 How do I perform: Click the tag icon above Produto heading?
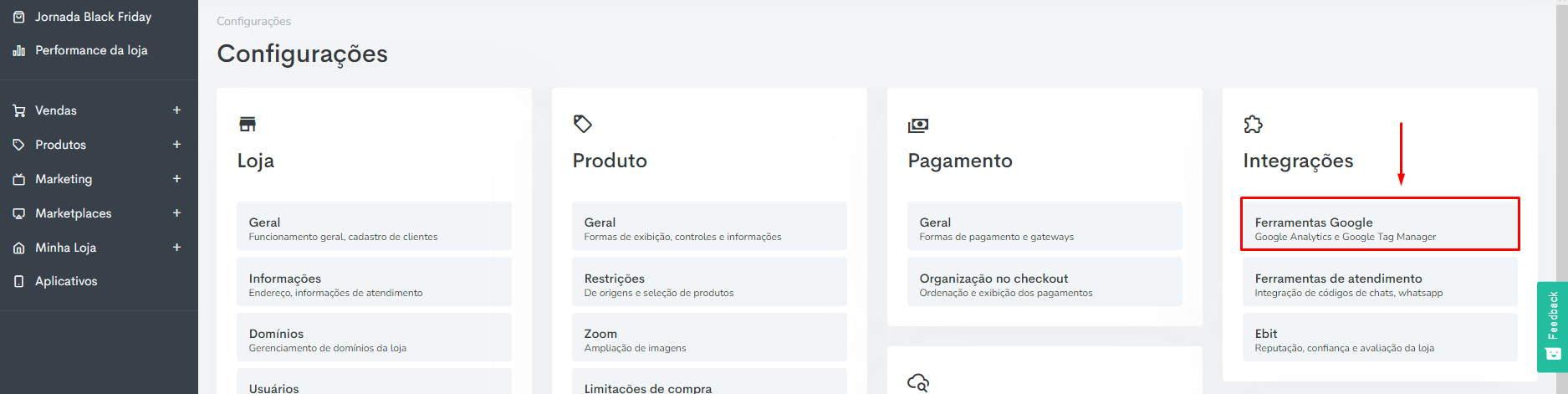click(x=583, y=125)
